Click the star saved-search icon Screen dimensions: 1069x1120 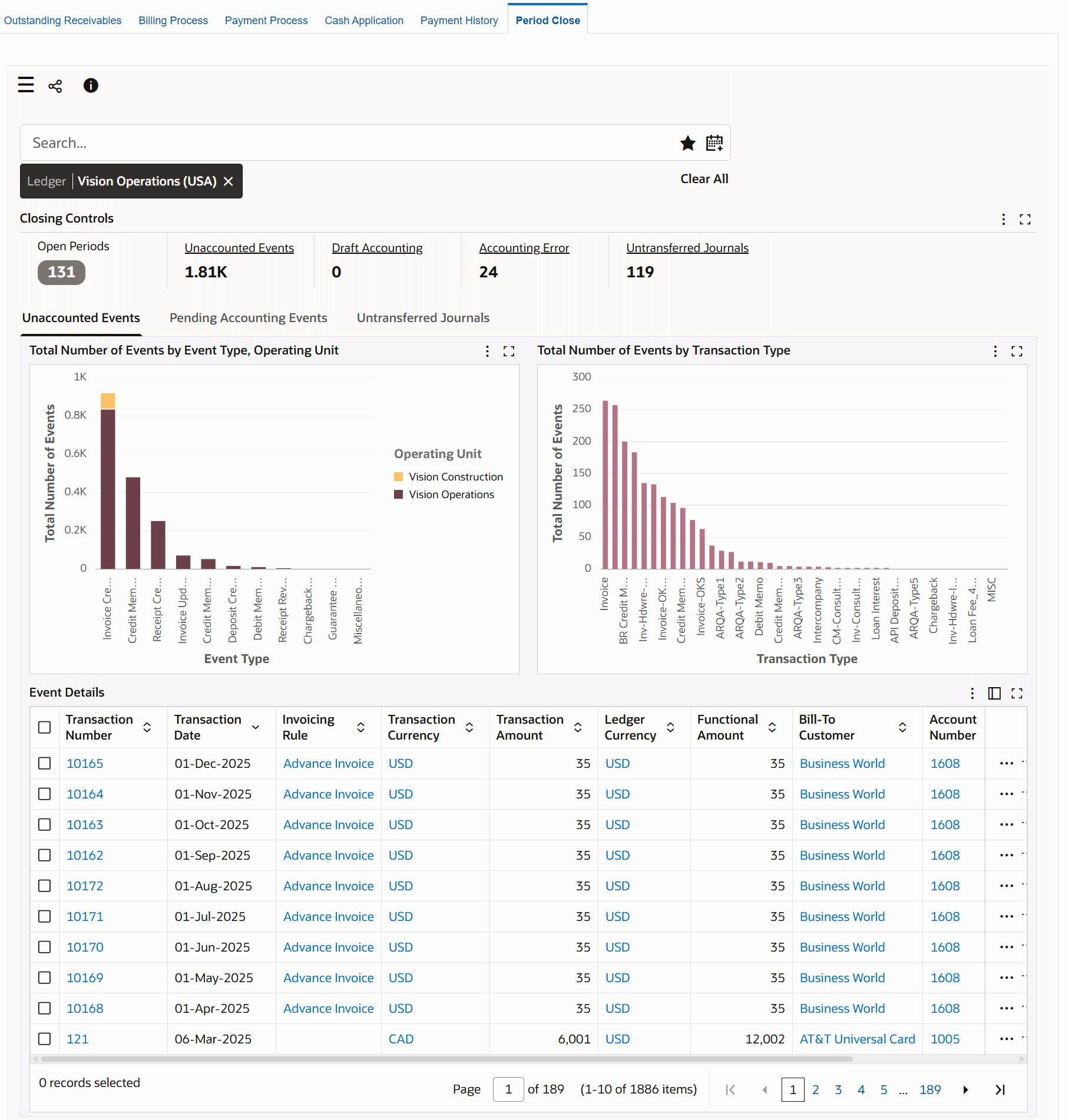(x=687, y=143)
